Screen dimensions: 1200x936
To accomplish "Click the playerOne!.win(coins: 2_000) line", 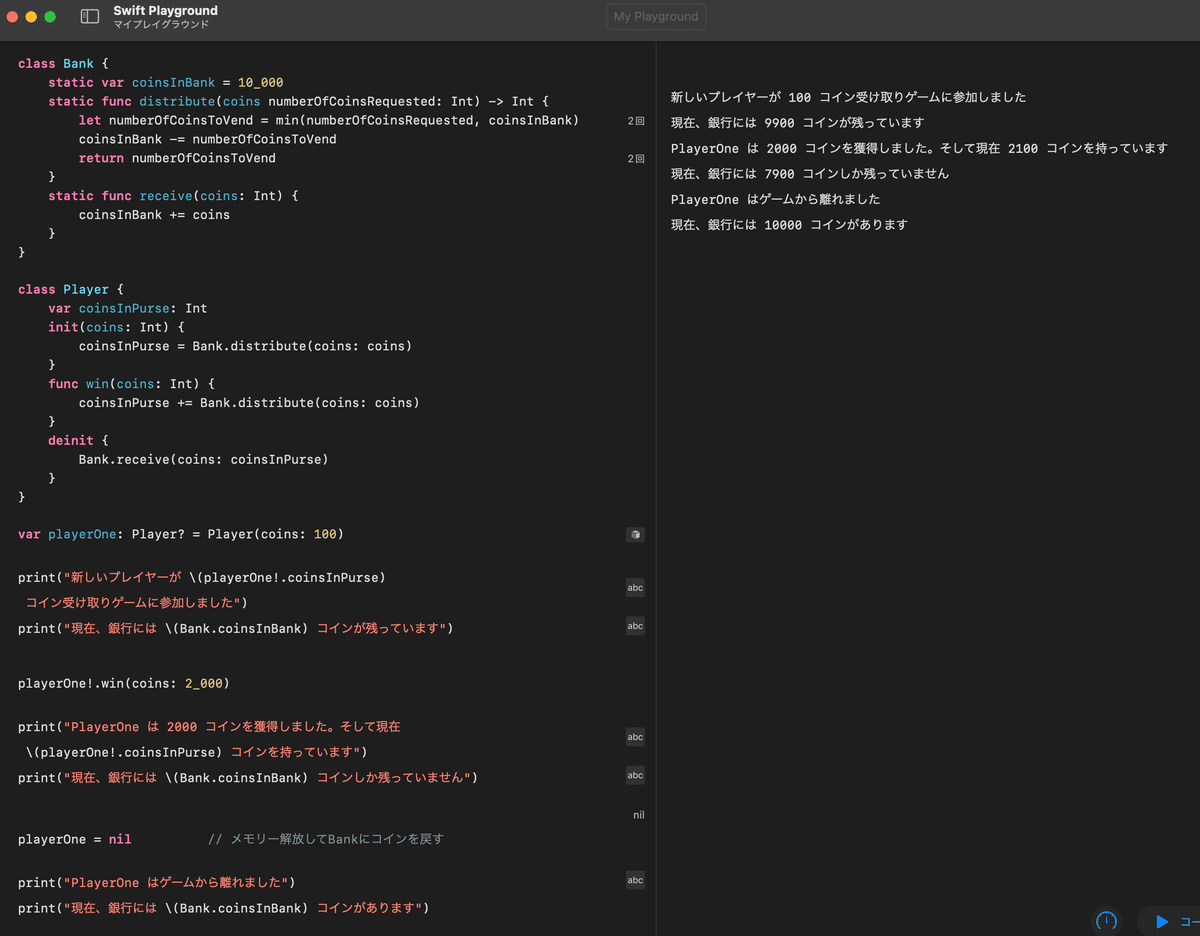I will pos(124,684).
